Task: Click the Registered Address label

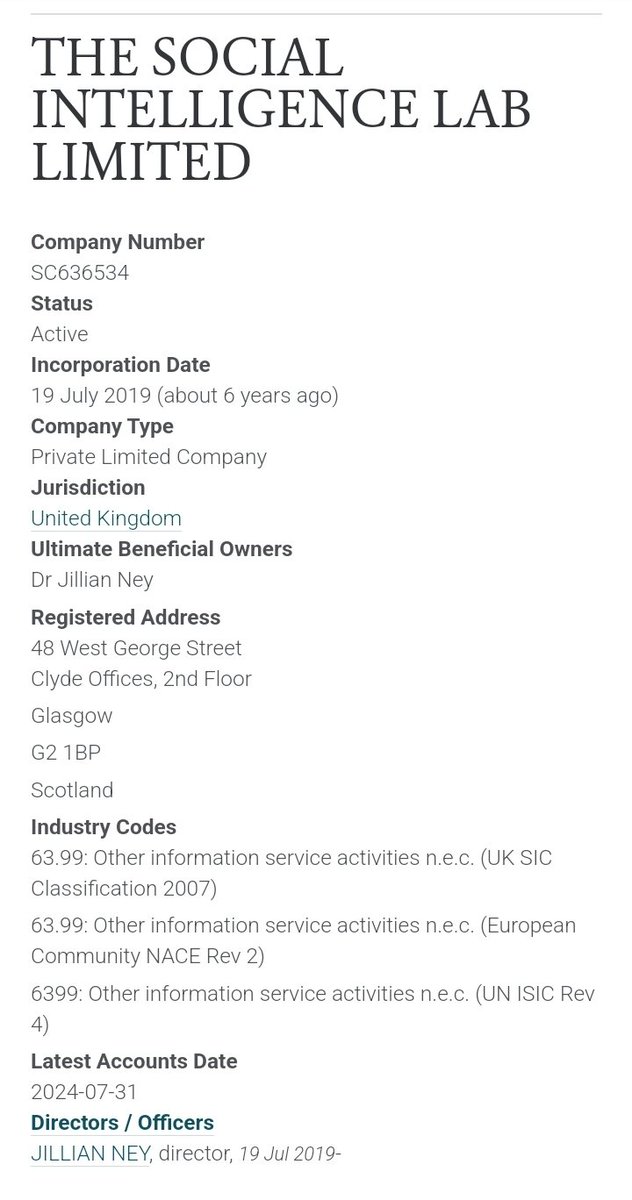Action: click(x=125, y=617)
